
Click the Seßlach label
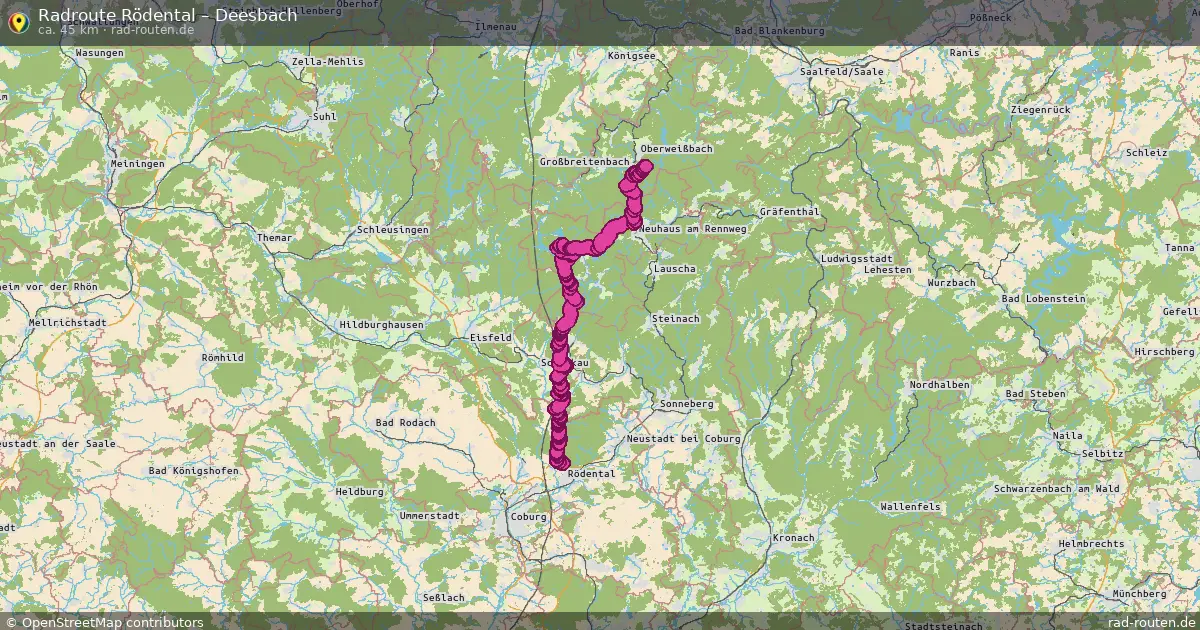[x=443, y=597]
